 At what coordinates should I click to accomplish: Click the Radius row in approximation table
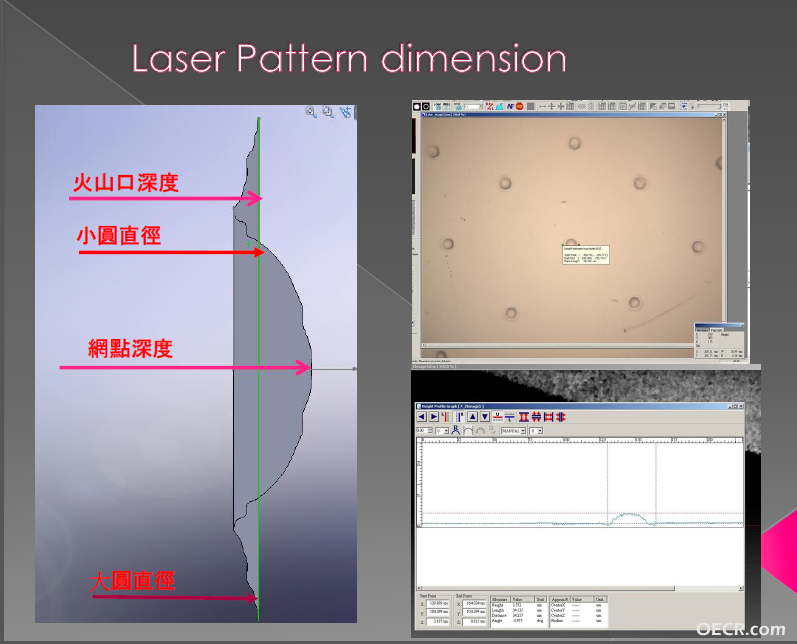click(578, 621)
